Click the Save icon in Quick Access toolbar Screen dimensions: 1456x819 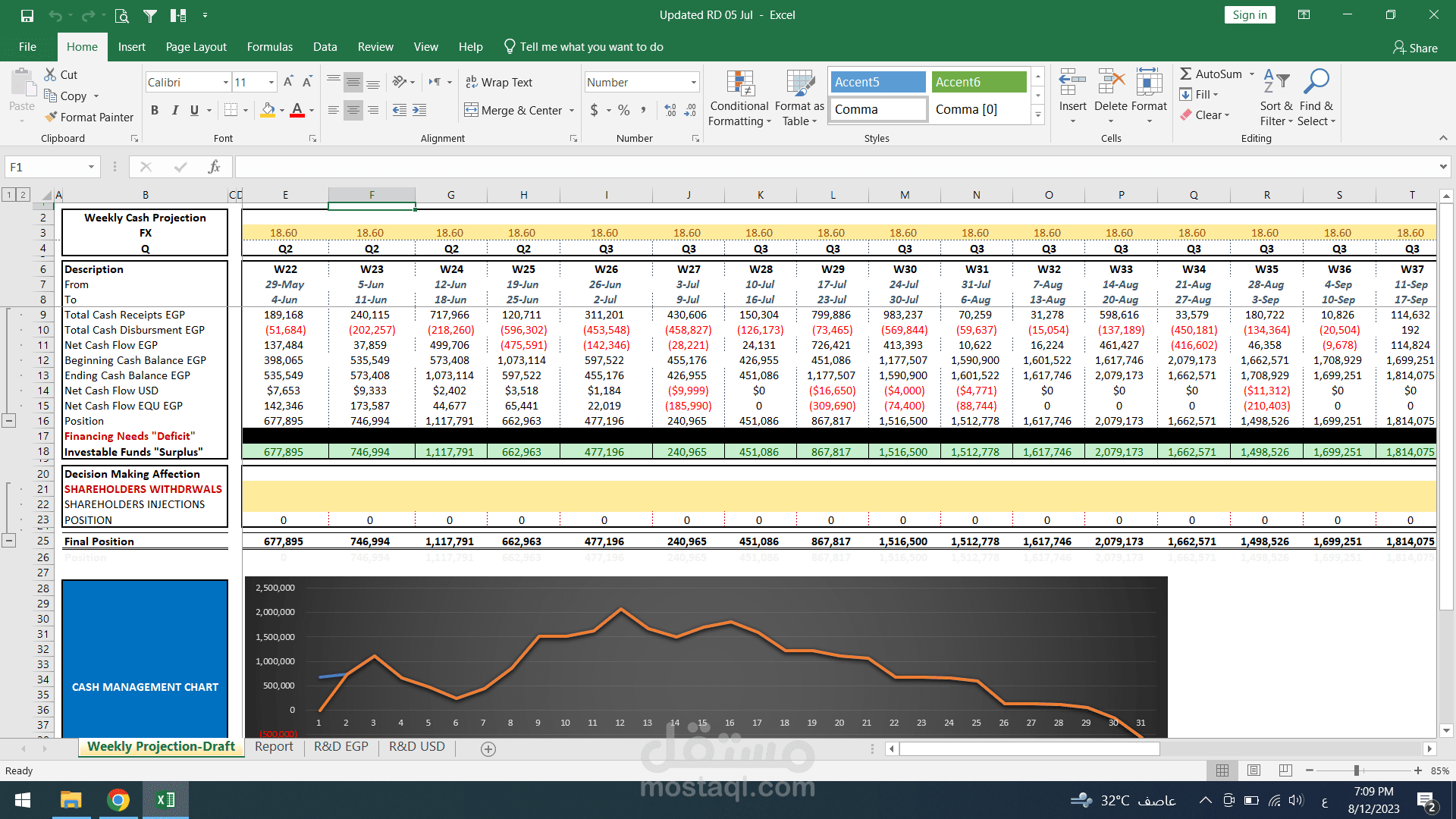[27, 15]
